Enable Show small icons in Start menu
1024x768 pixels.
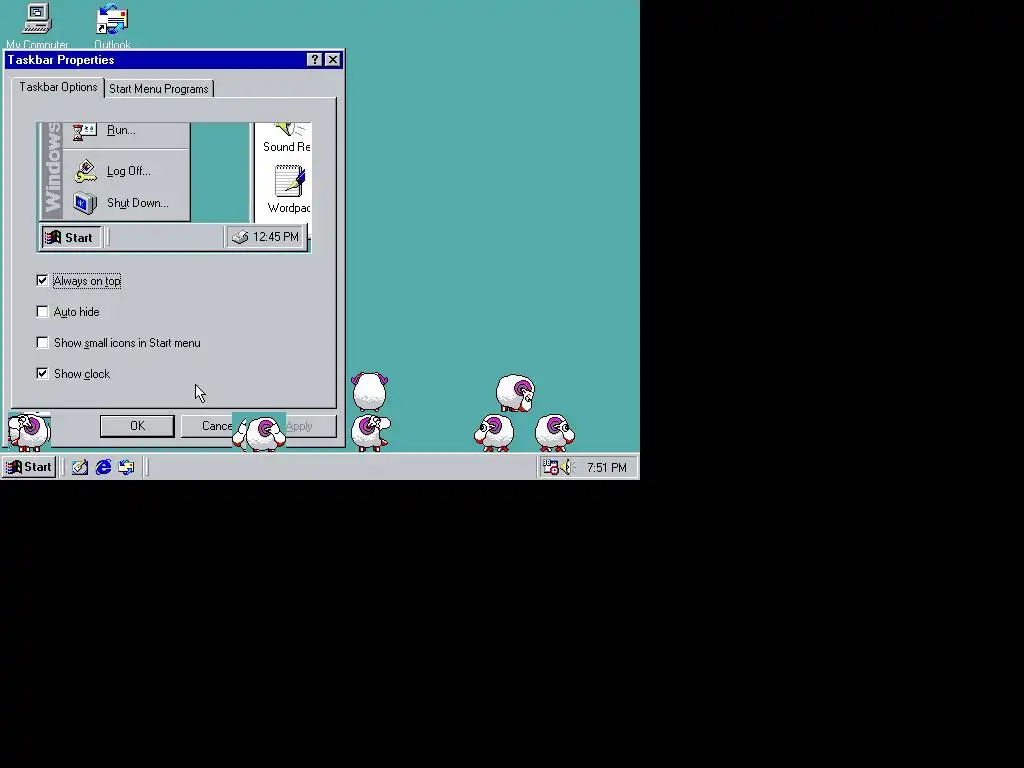point(42,343)
